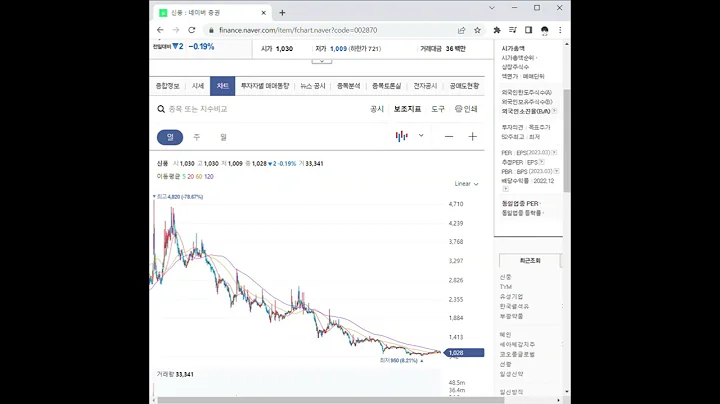Expand the 배당수익률 info arrow

pos(505,189)
